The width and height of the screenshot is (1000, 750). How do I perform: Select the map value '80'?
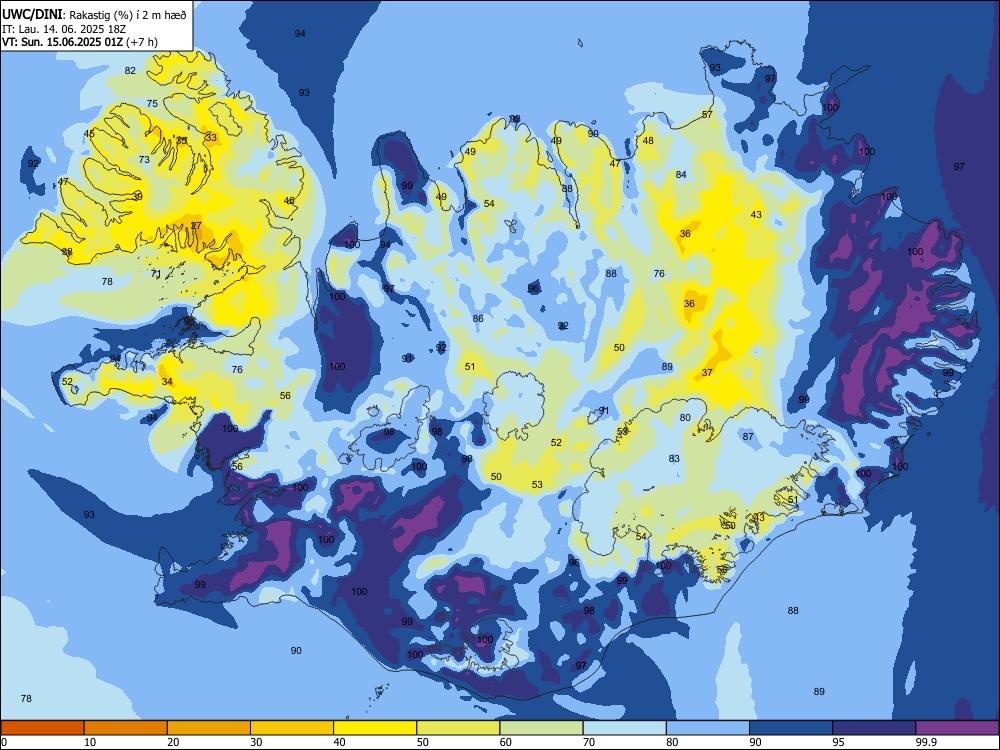tap(685, 418)
